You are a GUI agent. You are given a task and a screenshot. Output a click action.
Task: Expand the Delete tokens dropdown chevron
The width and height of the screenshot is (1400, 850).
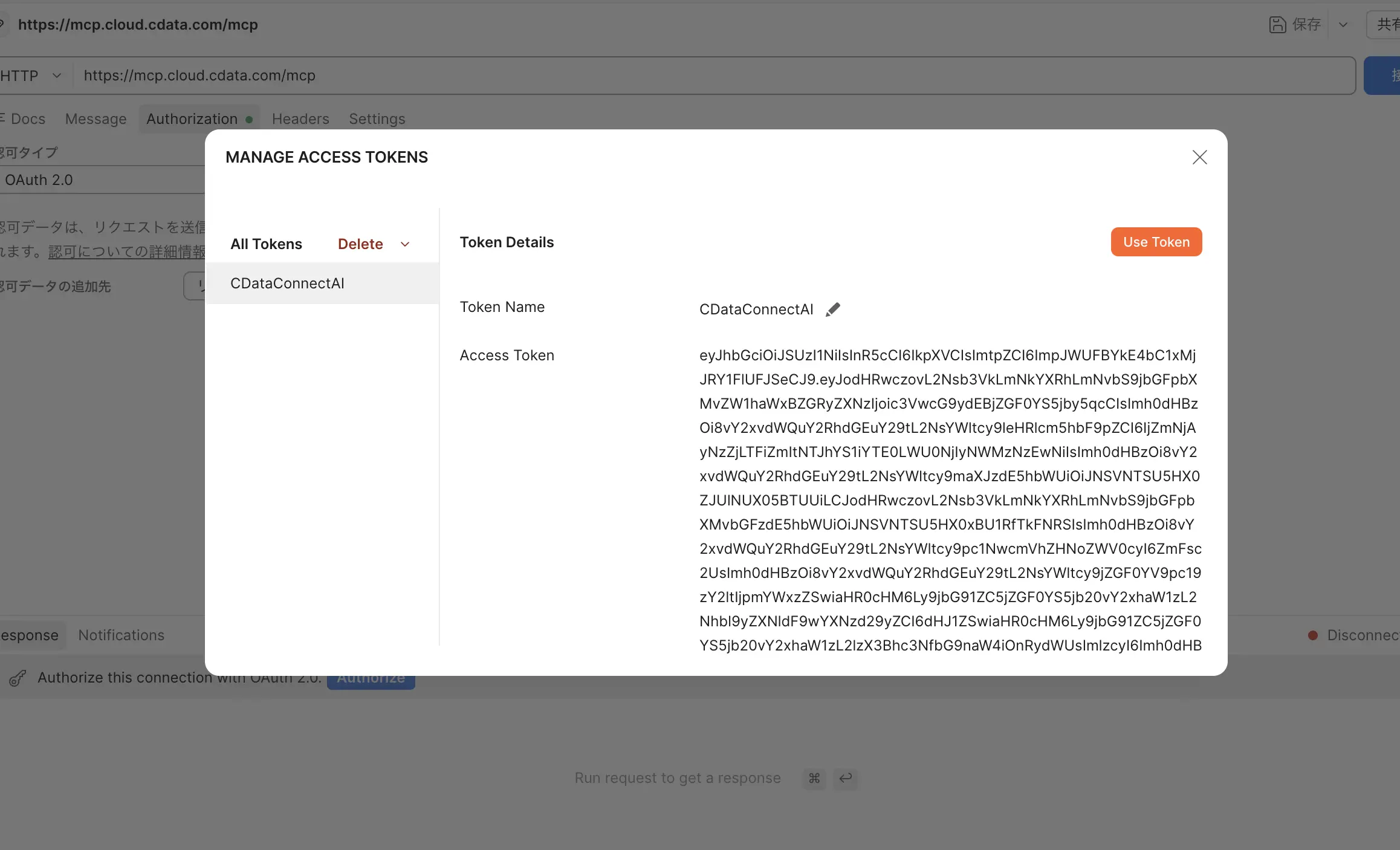pos(405,244)
